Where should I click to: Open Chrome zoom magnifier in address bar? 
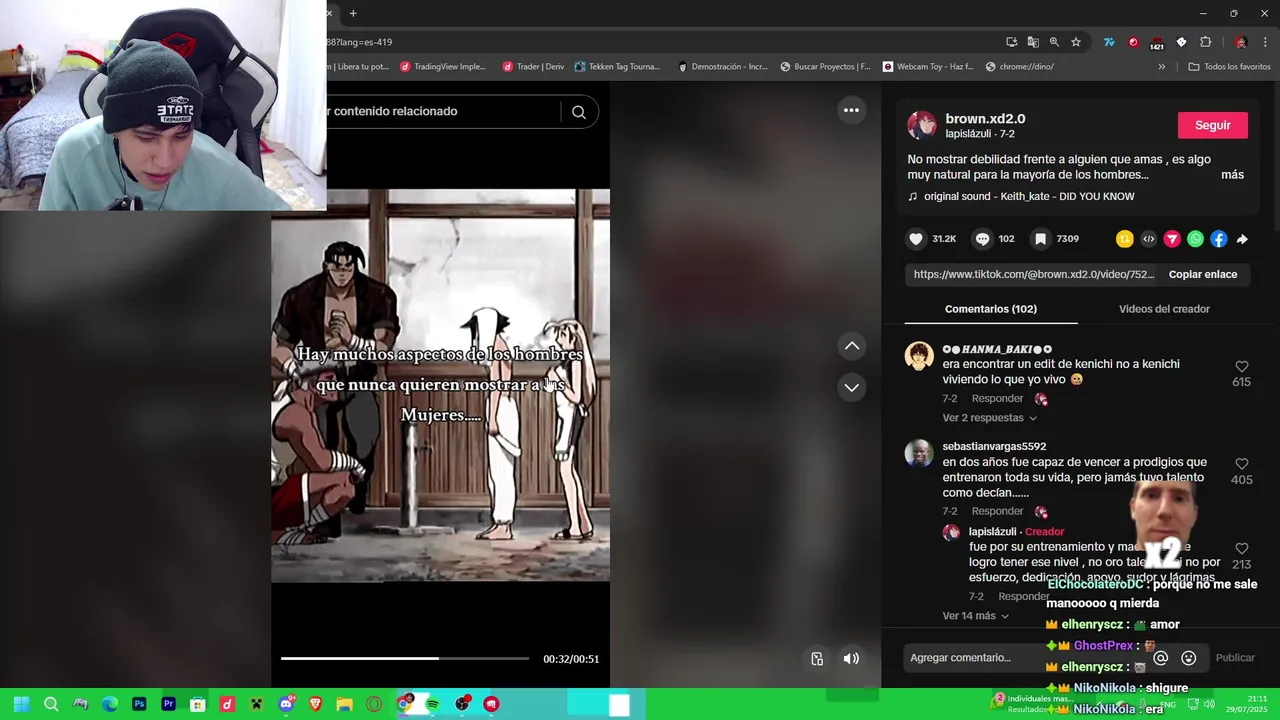(x=1054, y=42)
